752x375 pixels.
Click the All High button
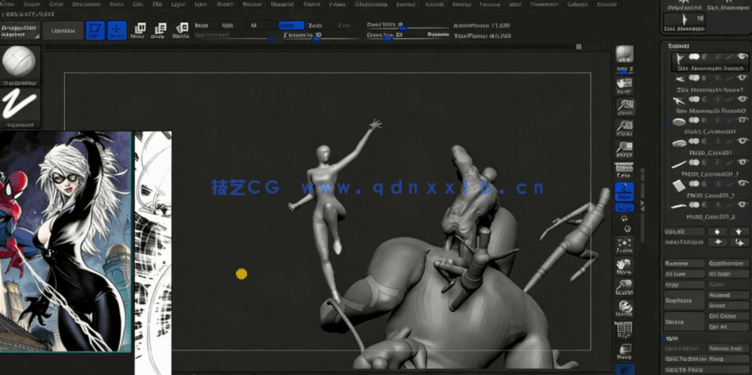pyautogui.click(x=728, y=274)
